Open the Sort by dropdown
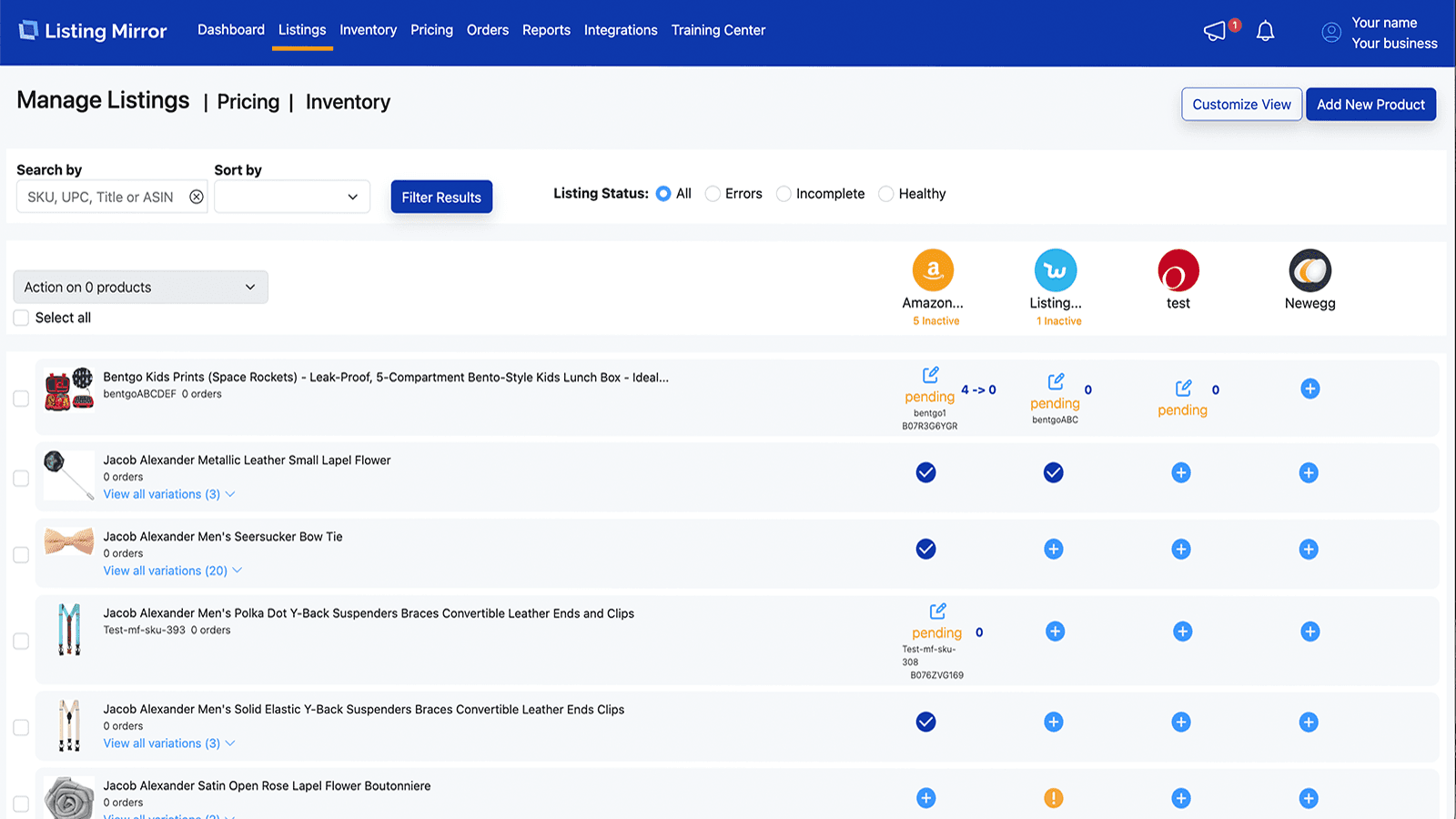Image resolution: width=1456 pixels, height=819 pixels. [x=291, y=197]
